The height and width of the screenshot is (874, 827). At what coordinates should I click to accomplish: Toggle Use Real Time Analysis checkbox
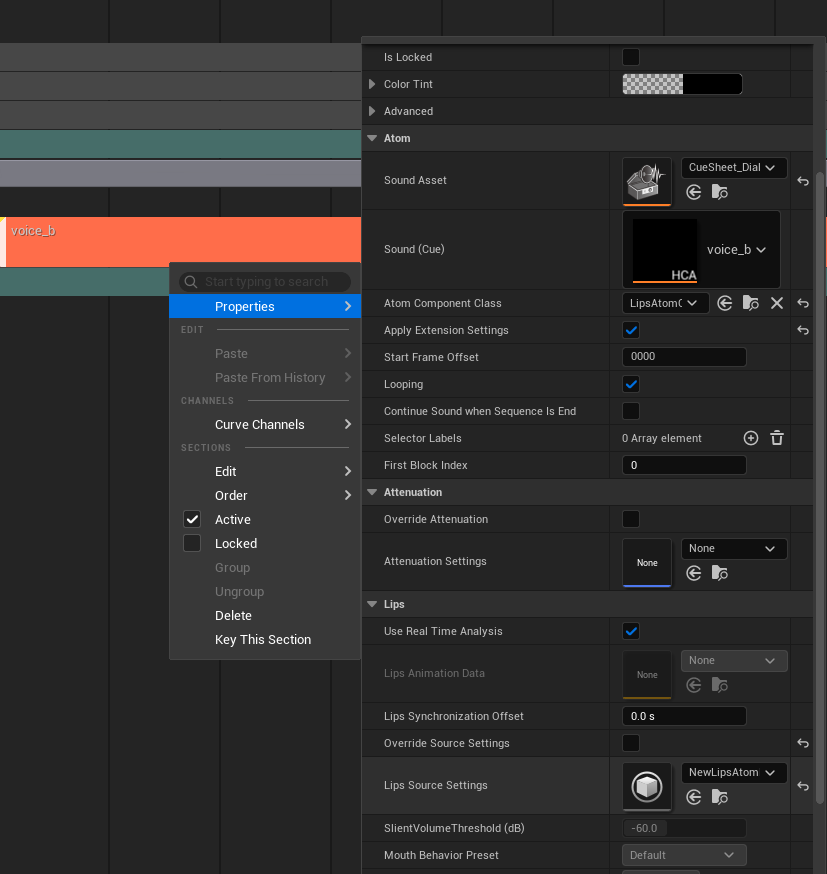click(x=631, y=631)
